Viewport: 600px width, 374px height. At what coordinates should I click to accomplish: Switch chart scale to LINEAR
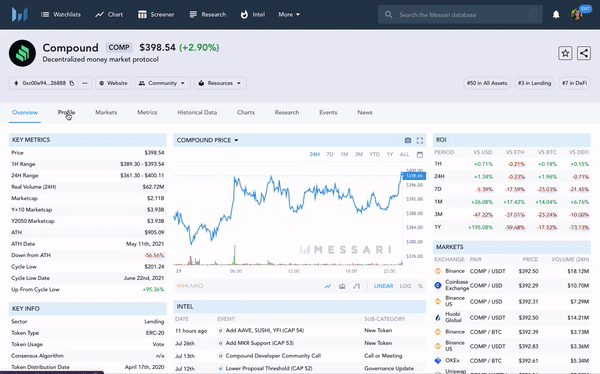pos(383,286)
